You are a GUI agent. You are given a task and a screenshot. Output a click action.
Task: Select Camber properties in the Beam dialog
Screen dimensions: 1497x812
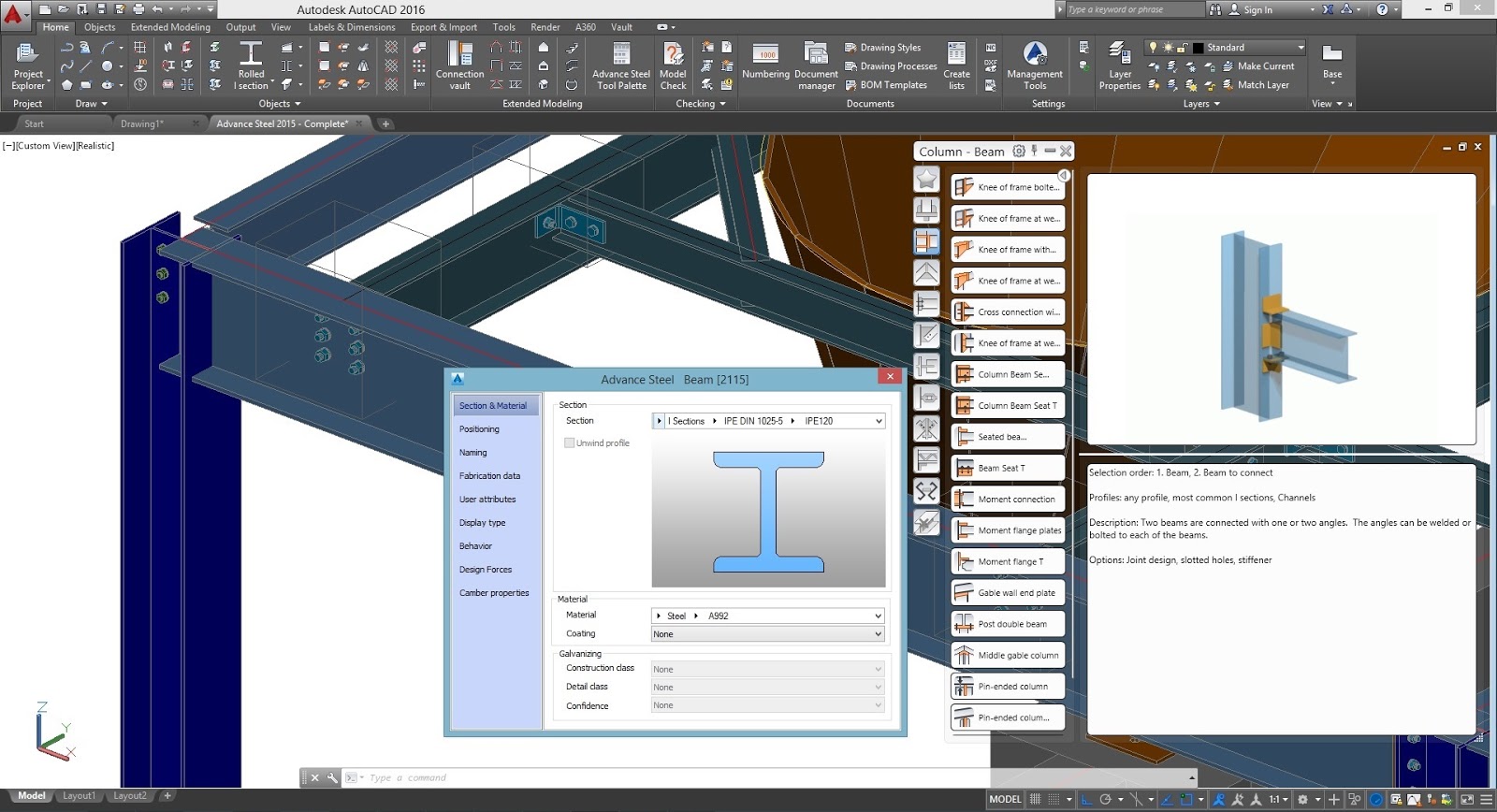coord(494,593)
